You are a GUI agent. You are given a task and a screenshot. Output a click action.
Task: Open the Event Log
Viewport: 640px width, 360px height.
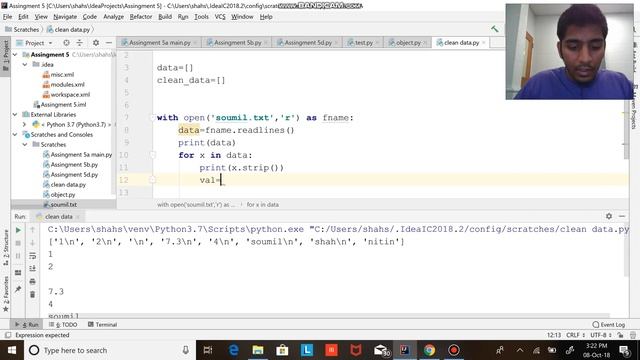609,324
